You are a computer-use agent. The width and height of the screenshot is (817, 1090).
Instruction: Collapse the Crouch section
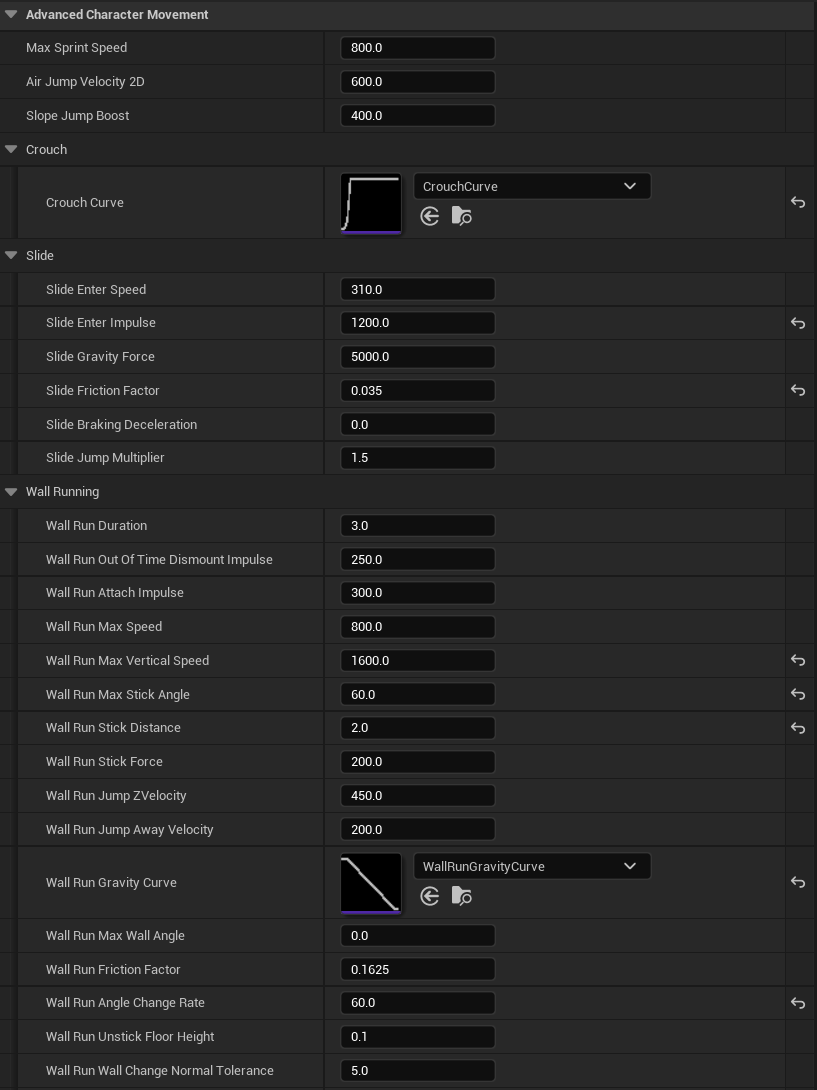click(10, 149)
